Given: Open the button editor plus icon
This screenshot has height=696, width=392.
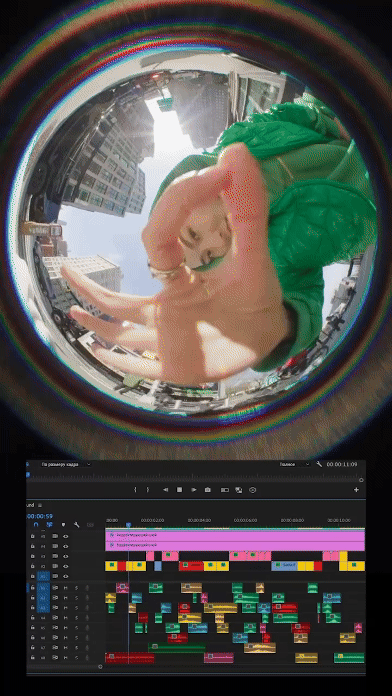Looking at the screenshot, I should pos(356,490).
